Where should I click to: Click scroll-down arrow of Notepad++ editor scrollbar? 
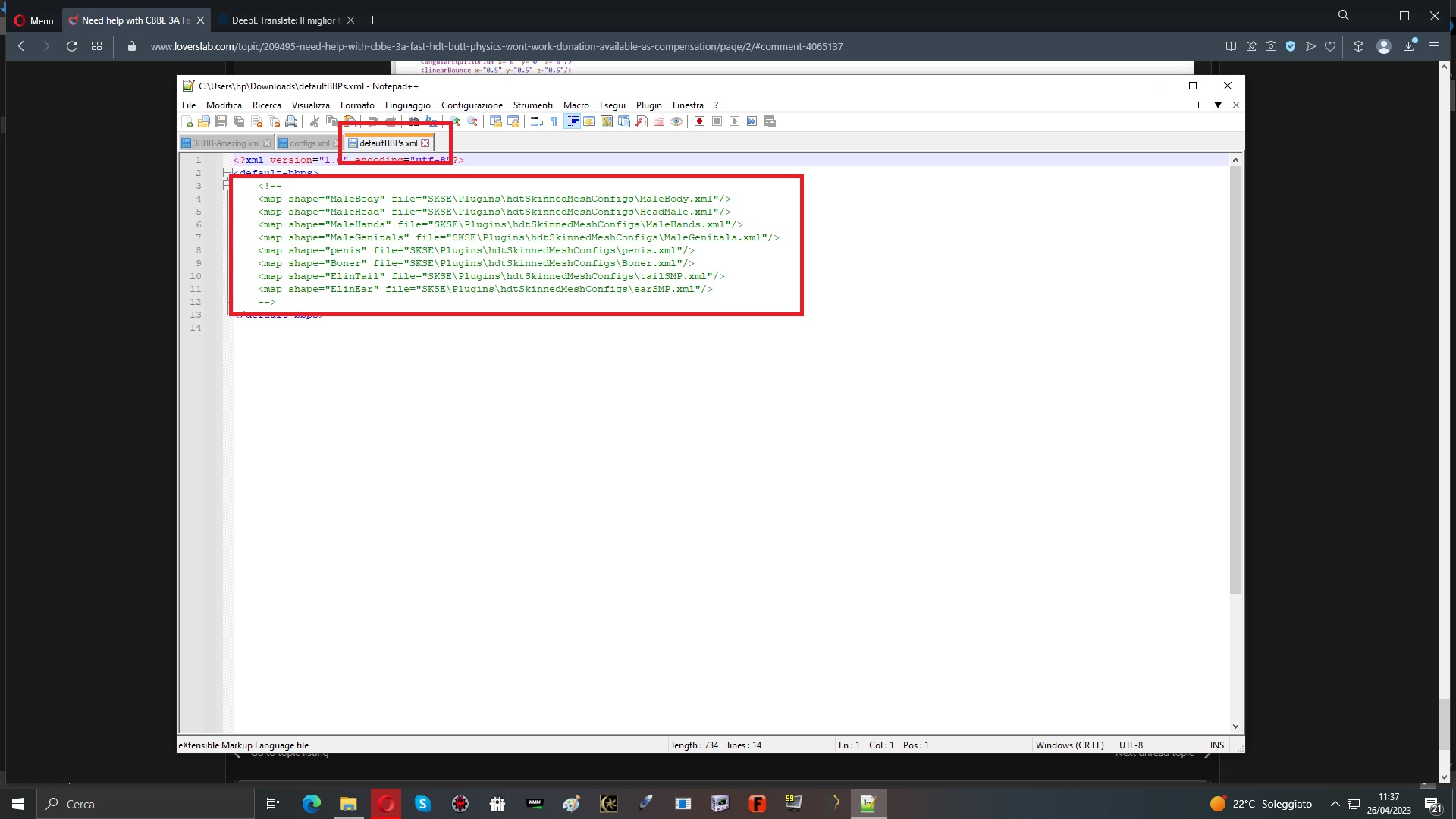[1235, 726]
